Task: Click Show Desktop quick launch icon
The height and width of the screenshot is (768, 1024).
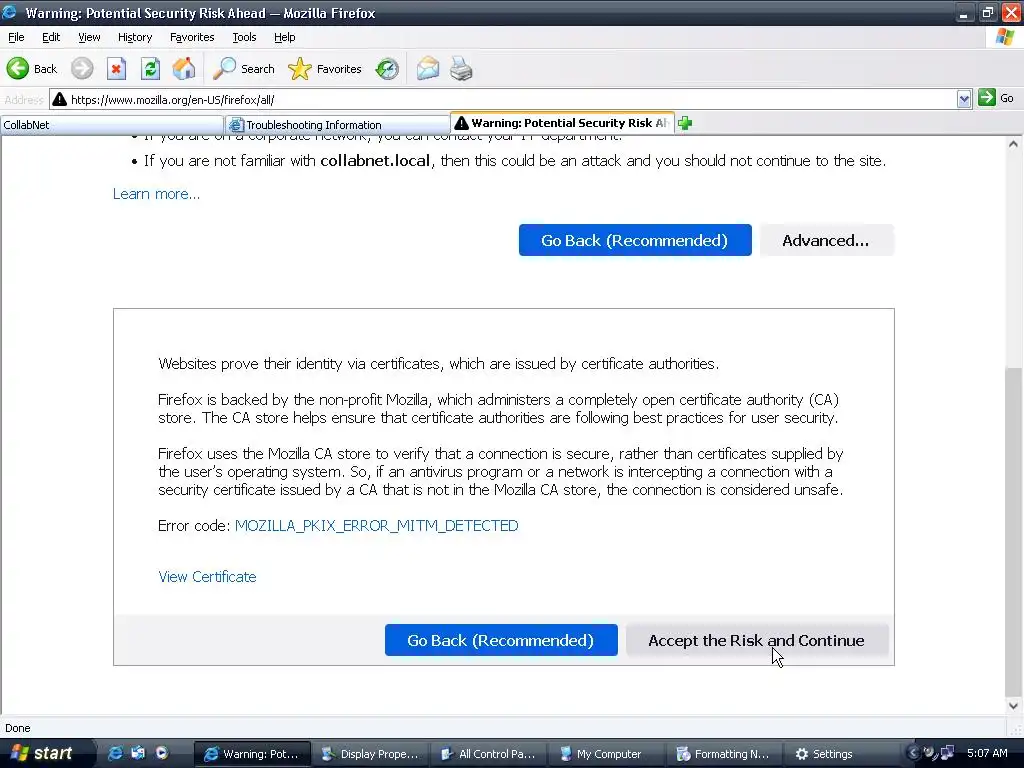Action: [138, 754]
